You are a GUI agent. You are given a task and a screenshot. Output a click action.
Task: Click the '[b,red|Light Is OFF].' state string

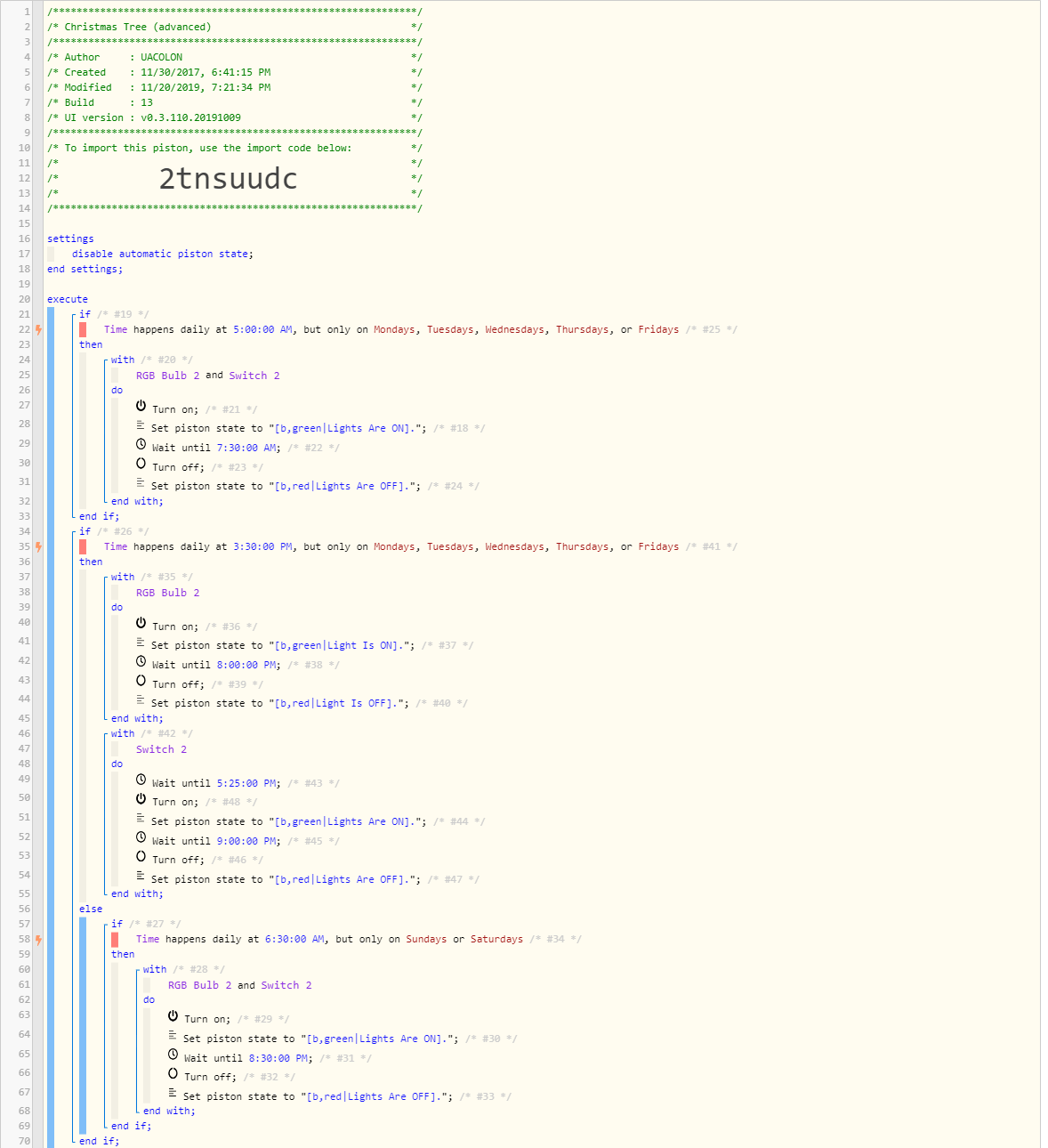pyautogui.click(x=338, y=703)
